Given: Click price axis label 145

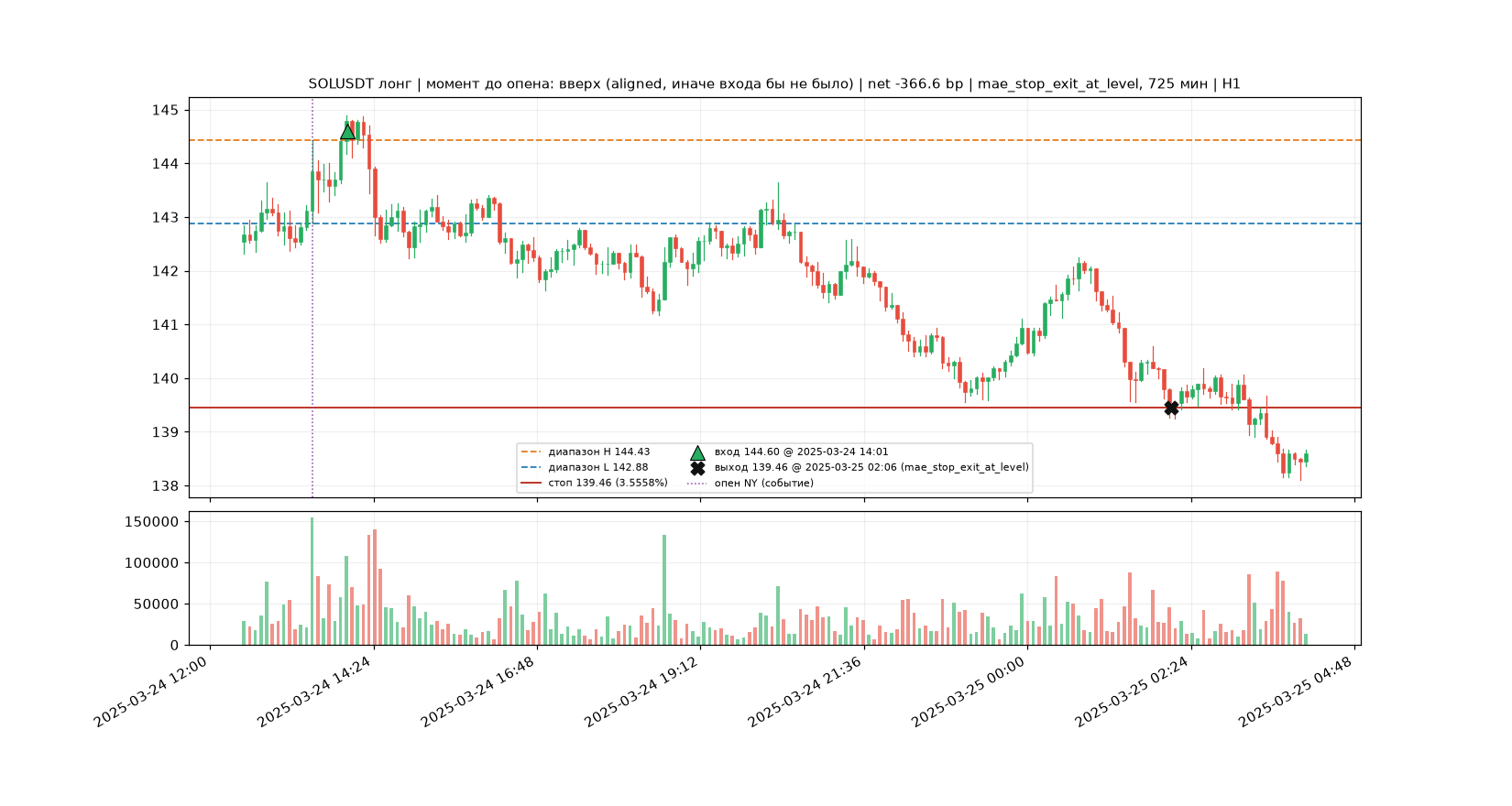Looking at the screenshot, I should pos(166,110).
